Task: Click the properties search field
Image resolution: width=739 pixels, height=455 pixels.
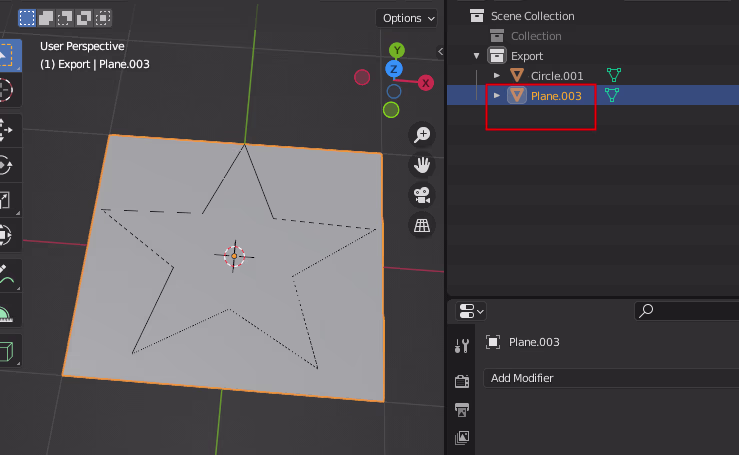Action: click(687, 311)
